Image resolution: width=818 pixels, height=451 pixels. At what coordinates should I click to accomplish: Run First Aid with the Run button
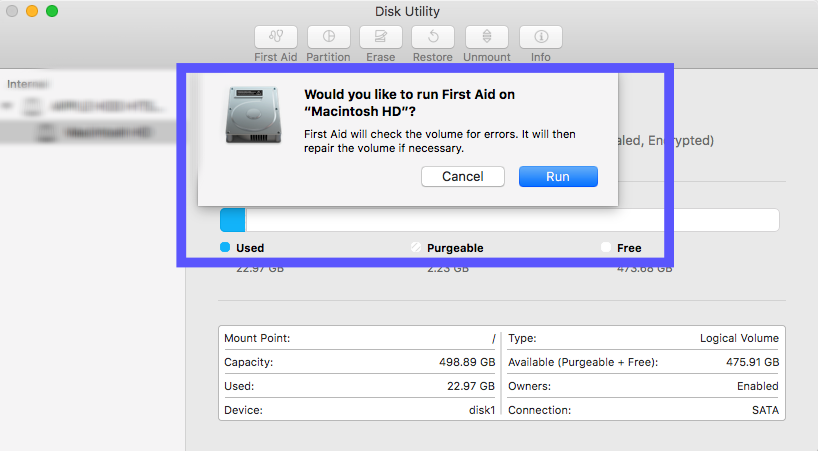pos(558,177)
